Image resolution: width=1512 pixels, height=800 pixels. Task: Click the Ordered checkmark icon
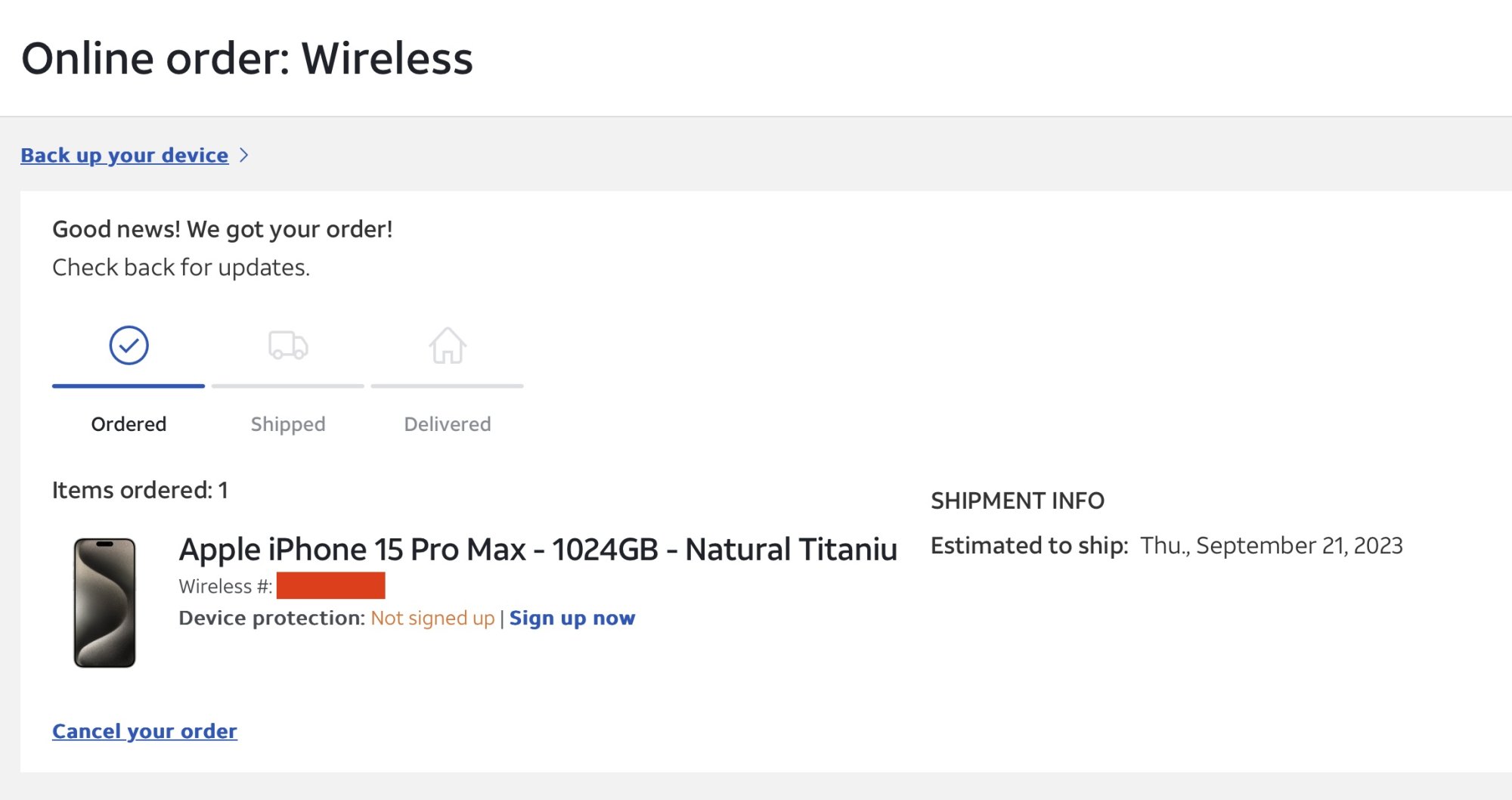(x=129, y=346)
